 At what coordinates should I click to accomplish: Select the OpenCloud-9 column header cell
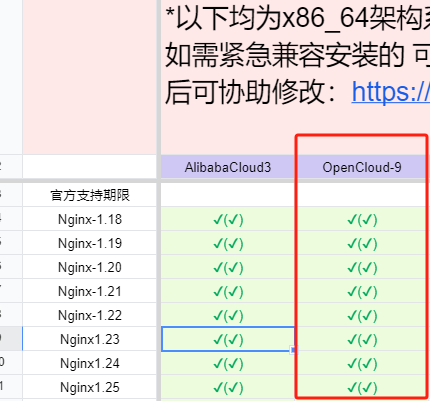[x=362, y=167]
